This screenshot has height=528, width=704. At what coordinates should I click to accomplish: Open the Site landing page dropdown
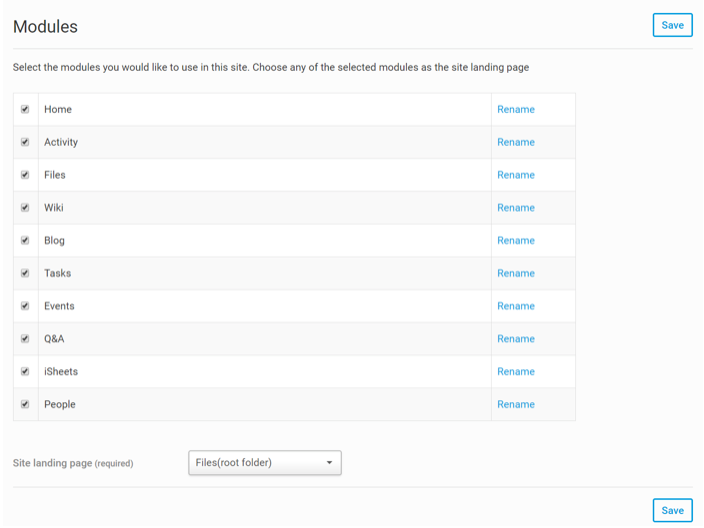[x=265, y=462]
